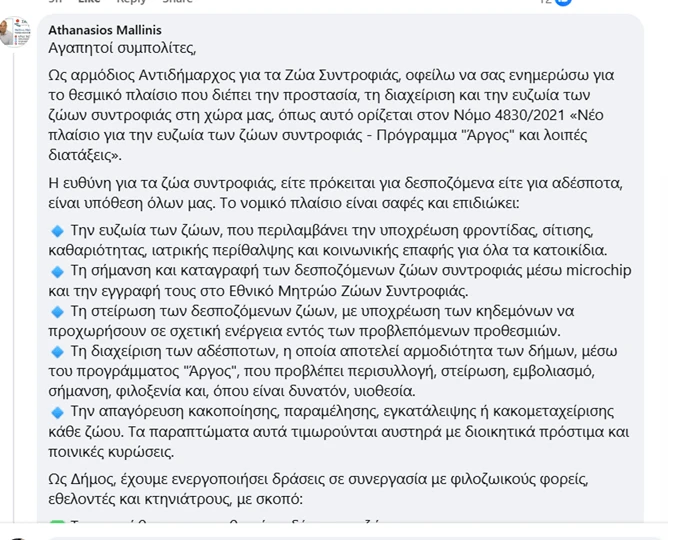693x540 pixels.
Task: Click blue diamond before 'Τη σήμανση και καταγραφή'
Action: [x=57, y=271]
